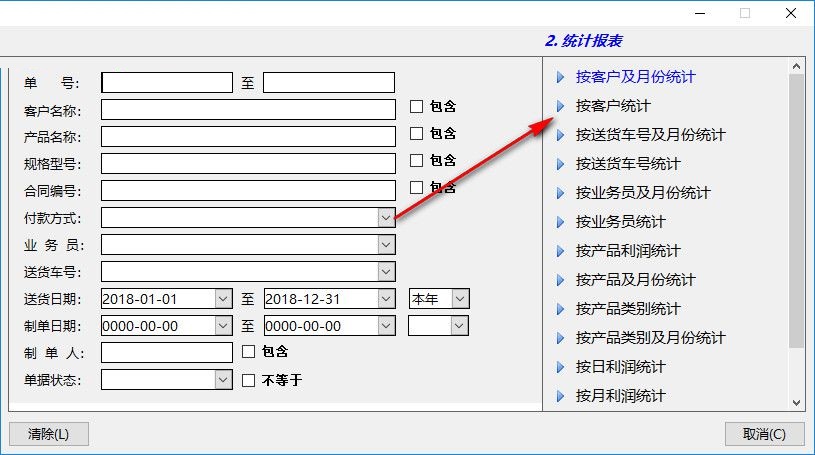Open the 本年 period dropdown
This screenshot has width=815, height=455.
(459, 299)
